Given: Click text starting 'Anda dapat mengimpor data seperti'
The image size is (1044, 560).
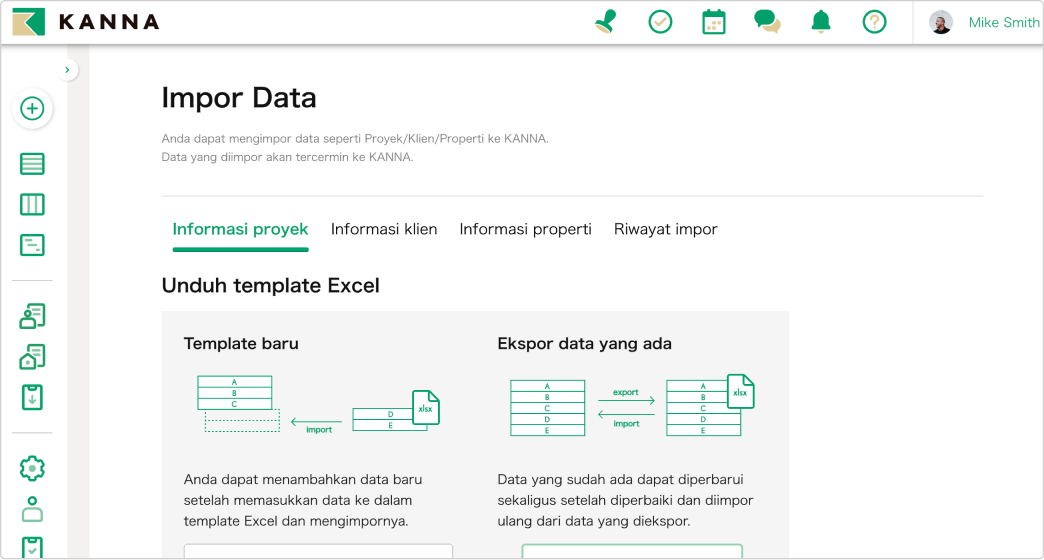Looking at the screenshot, I should (x=355, y=139).
